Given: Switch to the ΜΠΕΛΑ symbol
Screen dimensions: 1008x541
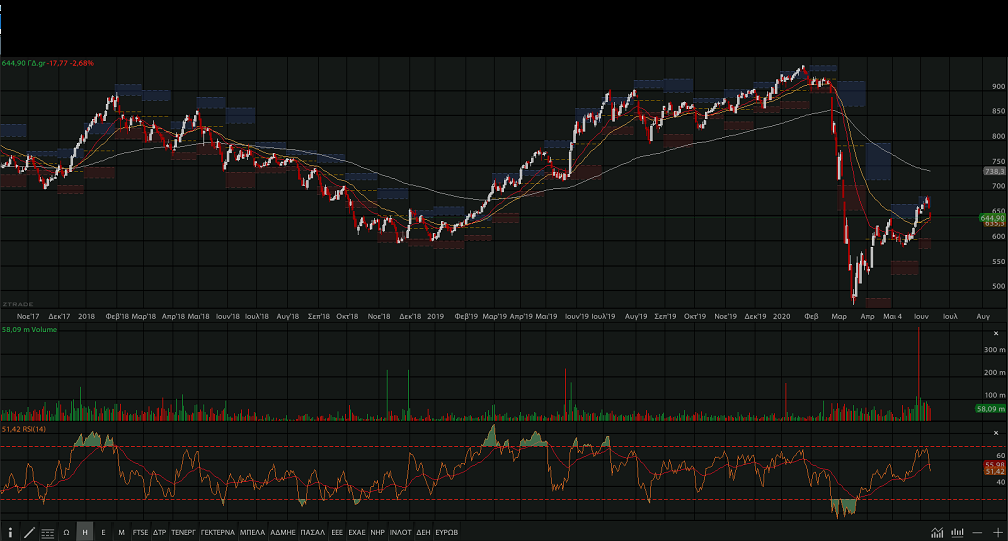Looking at the screenshot, I should click(252, 532).
